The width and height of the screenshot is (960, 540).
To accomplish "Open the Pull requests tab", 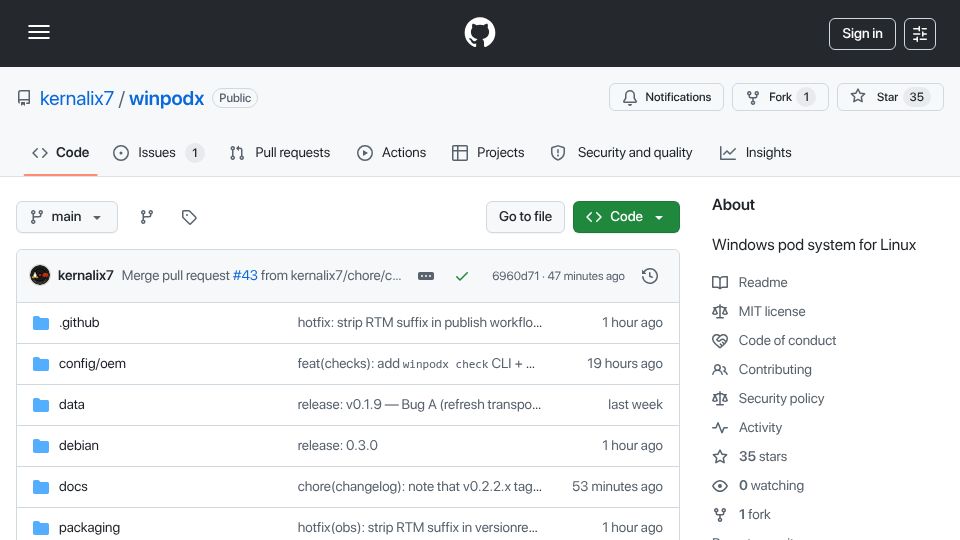I will coord(280,152).
